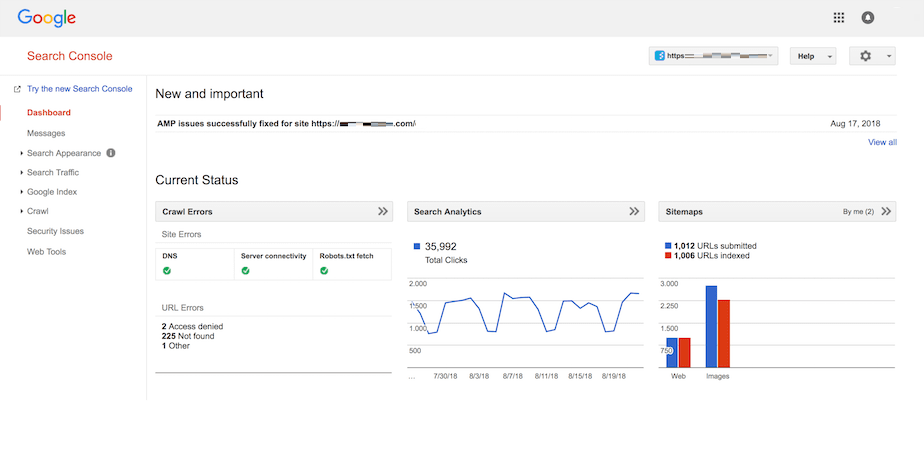Open Search Analytics via its double-arrow icon
Image resolution: width=924 pixels, height=473 pixels.
634,211
